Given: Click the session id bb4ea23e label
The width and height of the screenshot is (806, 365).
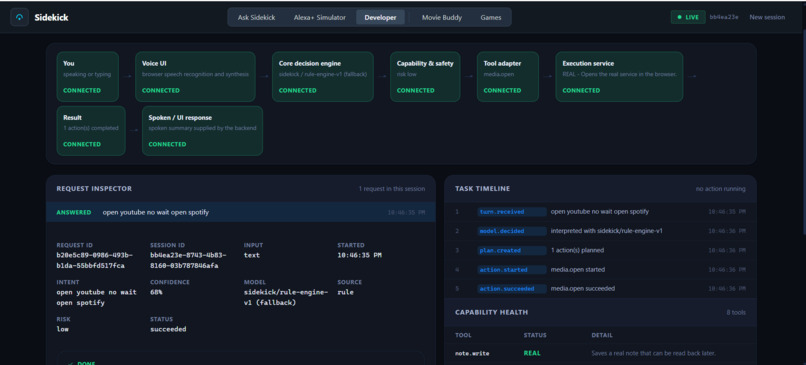Looking at the screenshot, I should tap(724, 17).
